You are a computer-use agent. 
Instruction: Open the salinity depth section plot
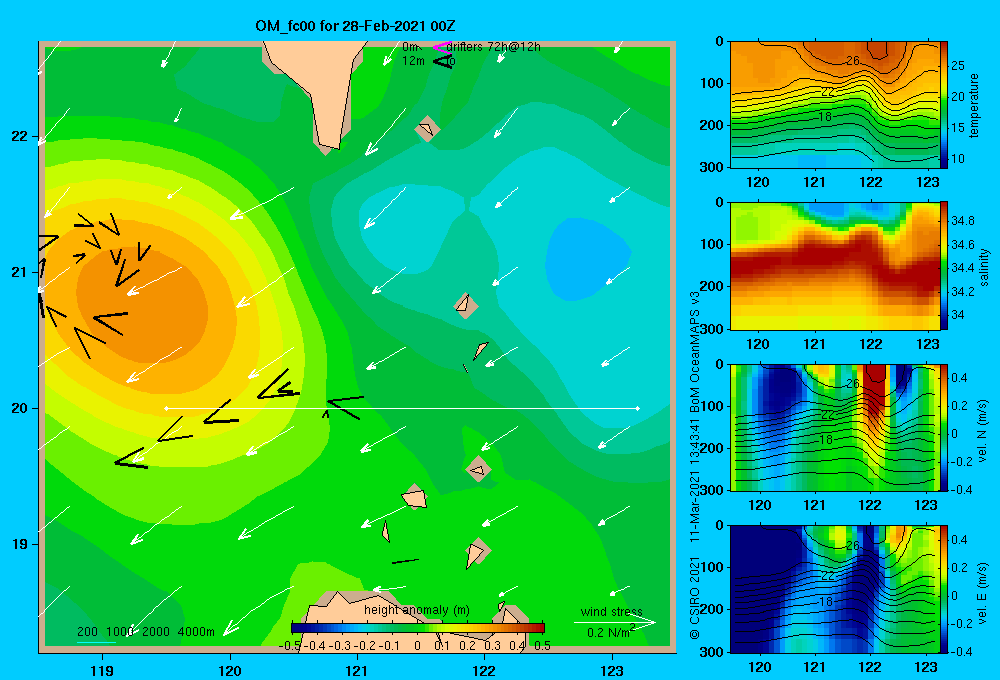[x=835, y=265]
